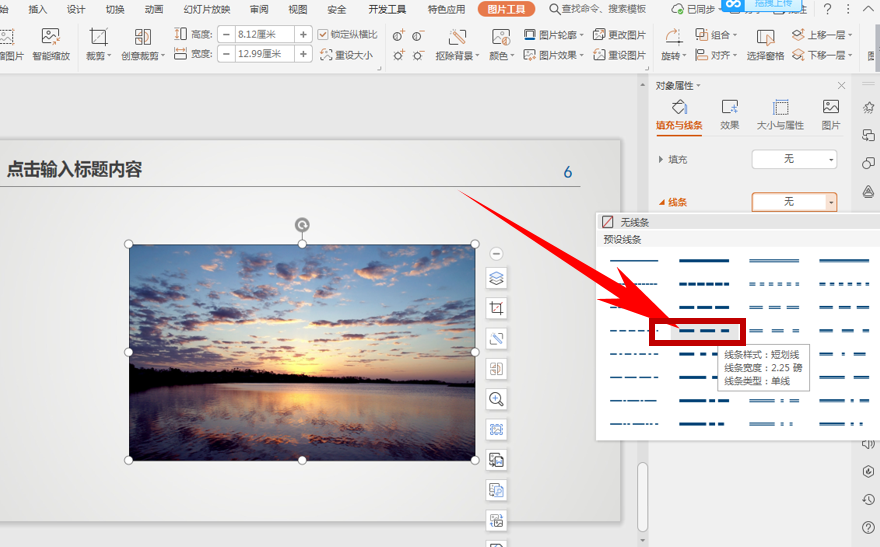Click Reset Picture (重设图片)
880x547 pixels.
(620, 54)
